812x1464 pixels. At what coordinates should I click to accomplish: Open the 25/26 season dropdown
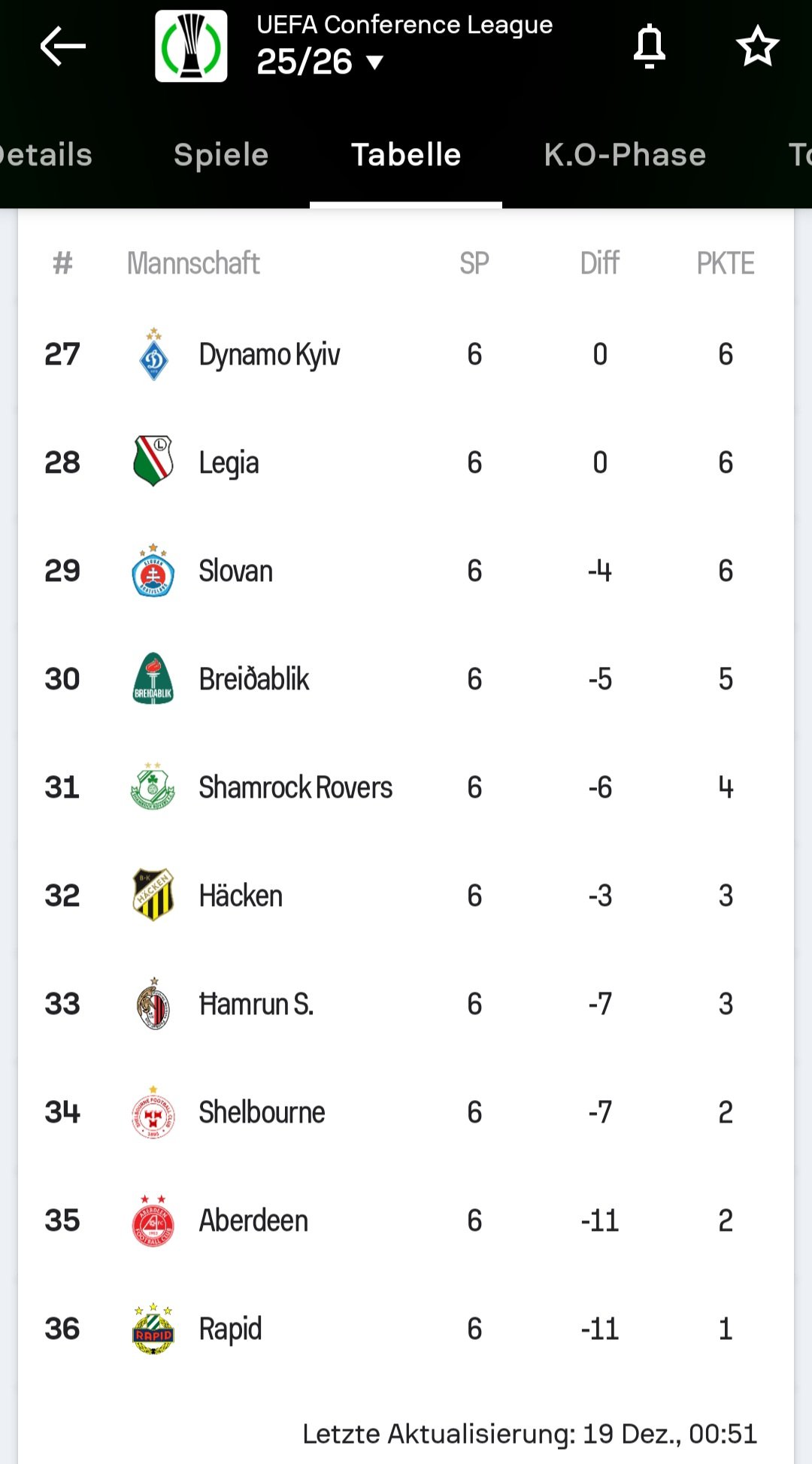click(x=320, y=62)
